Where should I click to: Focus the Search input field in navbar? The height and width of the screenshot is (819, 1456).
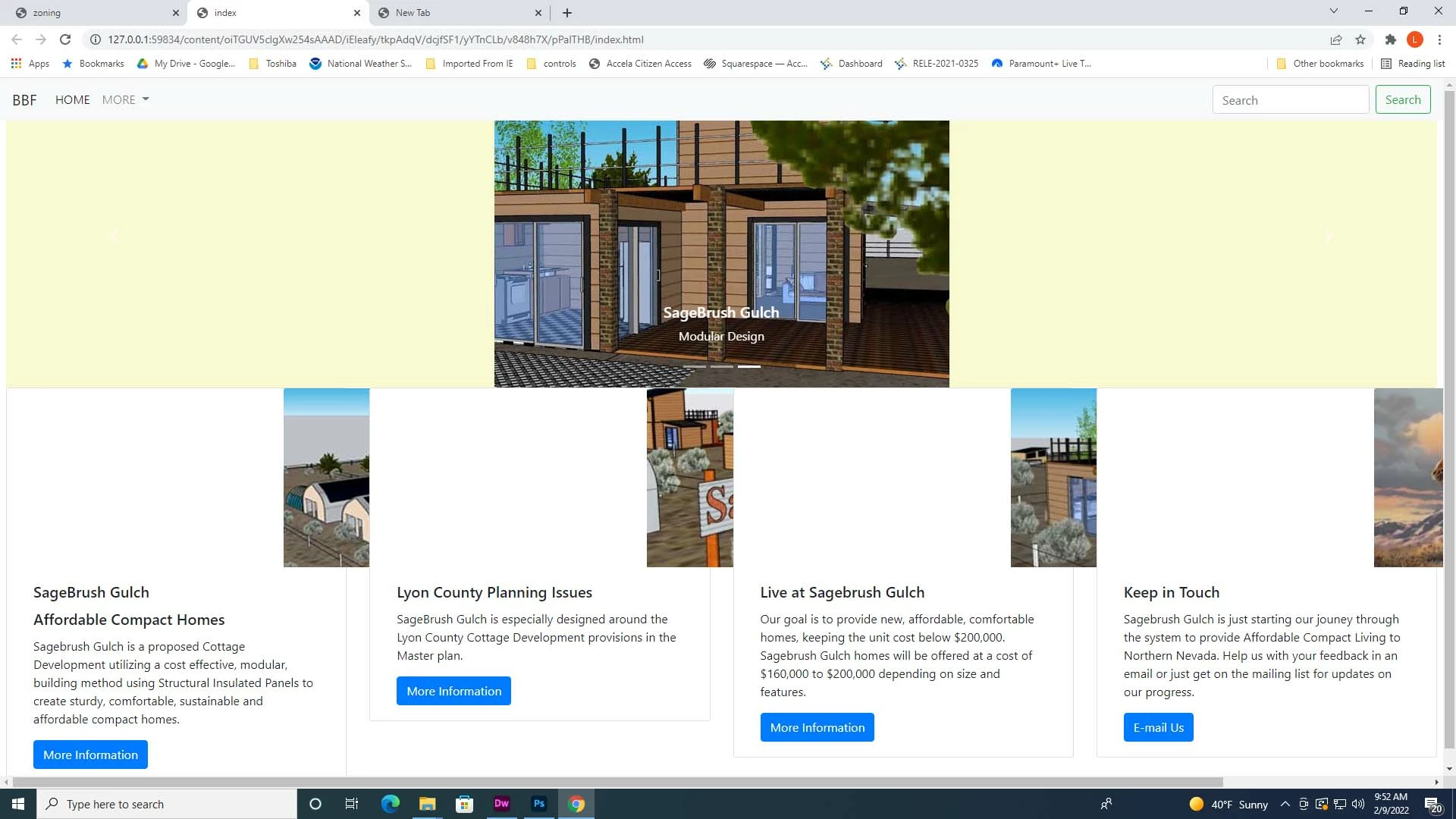[1290, 99]
